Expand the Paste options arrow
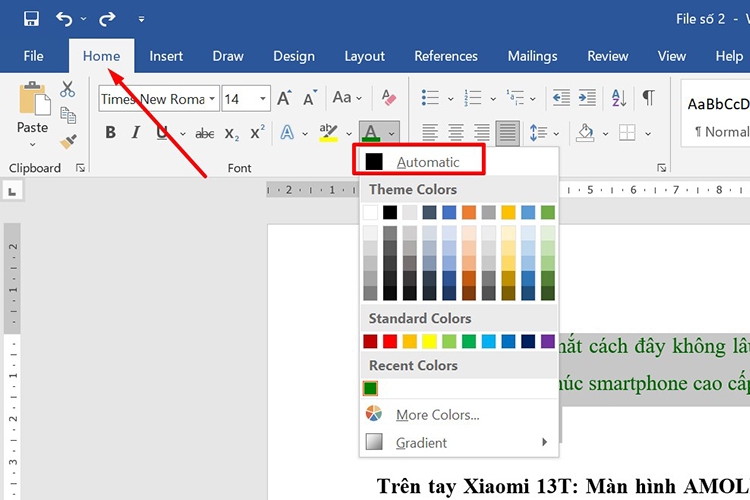Image resolution: width=750 pixels, height=500 pixels. (33, 144)
